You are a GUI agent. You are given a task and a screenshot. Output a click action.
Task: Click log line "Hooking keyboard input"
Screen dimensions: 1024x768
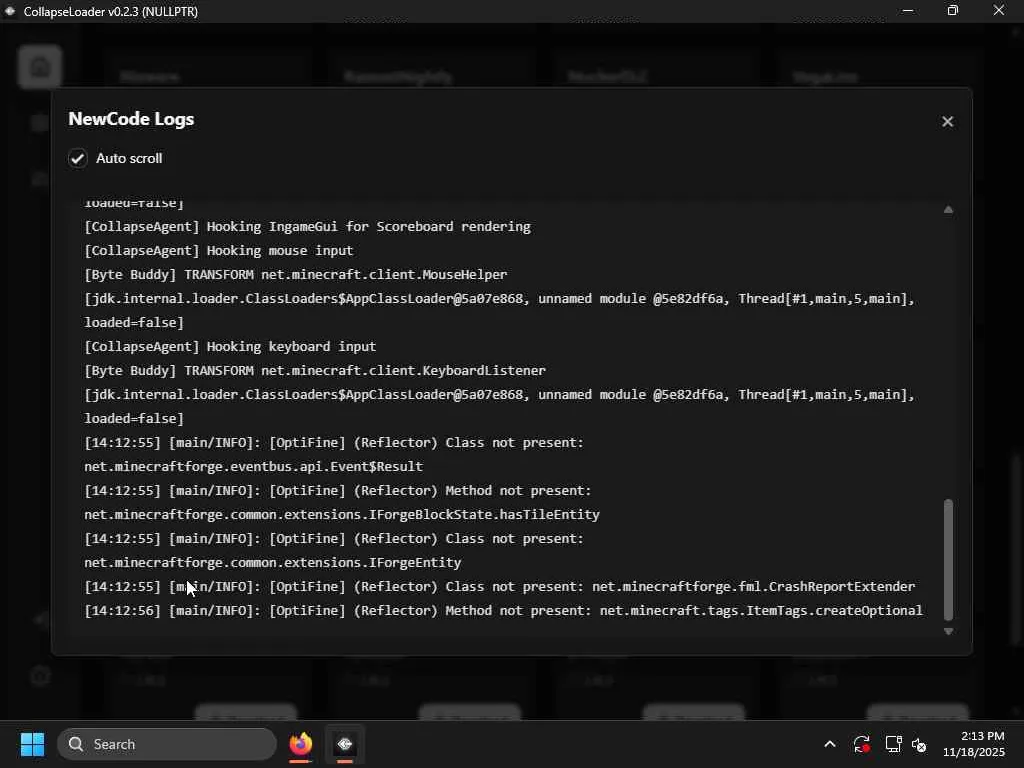tap(231, 347)
